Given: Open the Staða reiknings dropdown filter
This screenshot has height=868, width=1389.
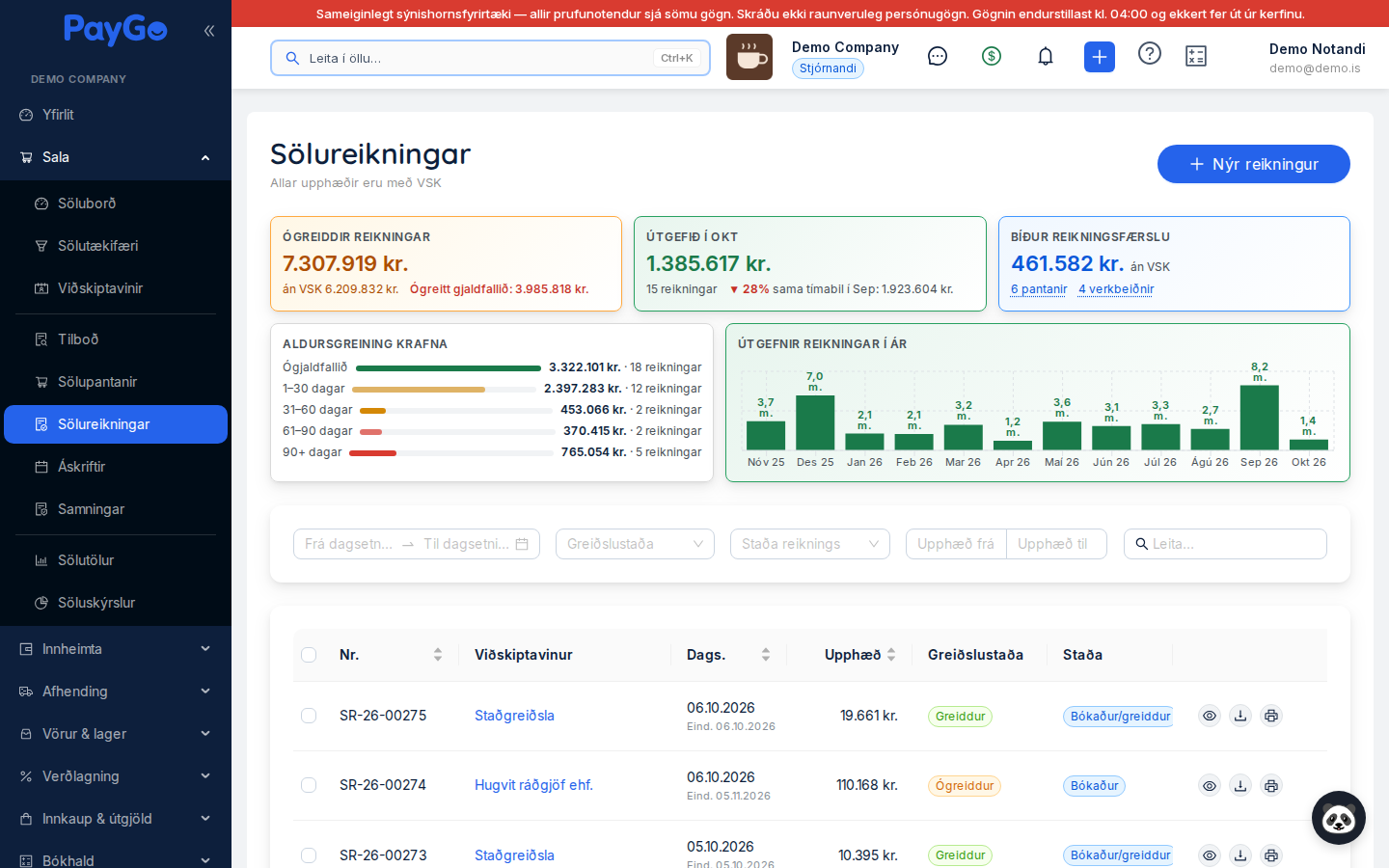Looking at the screenshot, I should [810, 544].
